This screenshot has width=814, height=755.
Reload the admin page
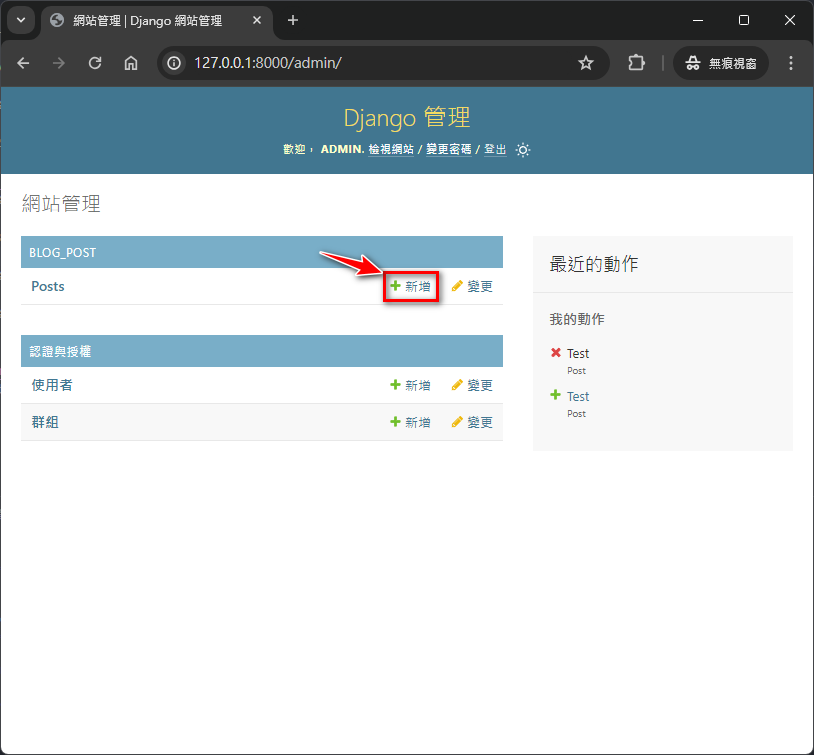94,63
